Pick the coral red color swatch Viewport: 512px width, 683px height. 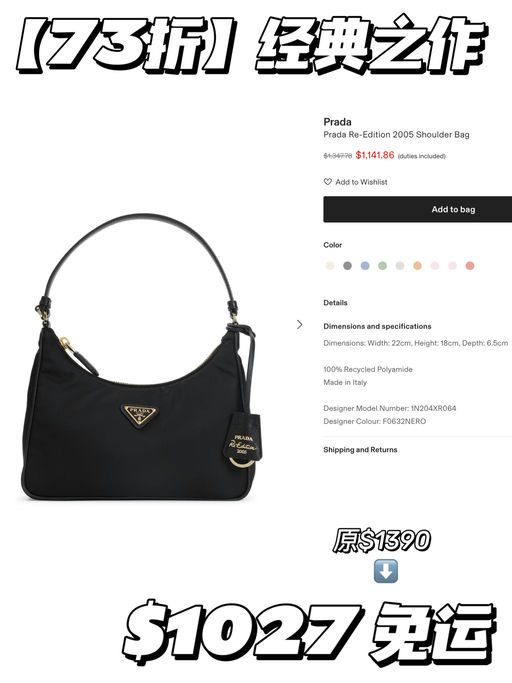470,266
